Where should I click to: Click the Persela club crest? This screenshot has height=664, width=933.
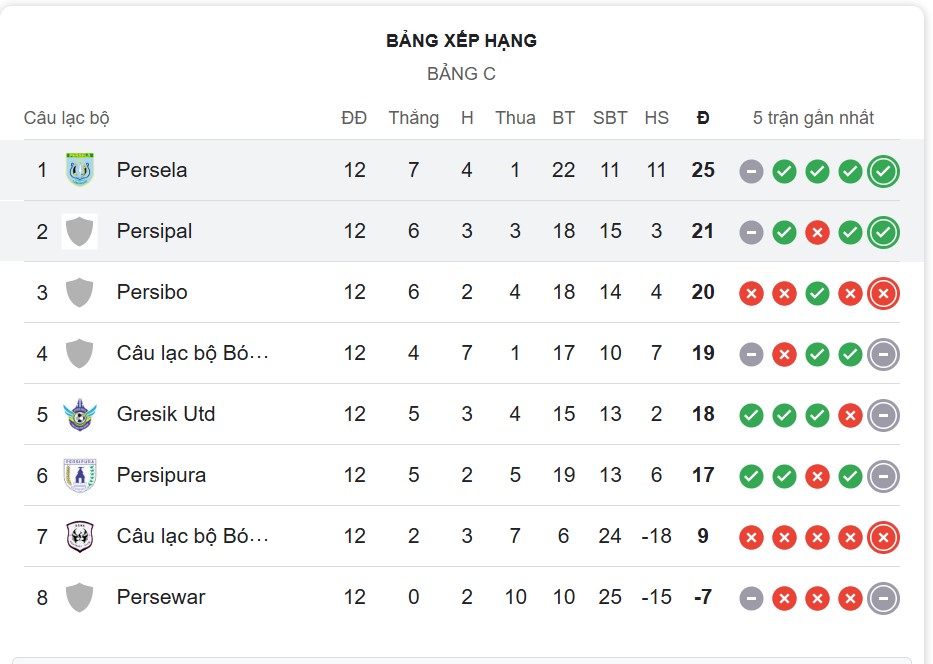pyautogui.click(x=79, y=170)
